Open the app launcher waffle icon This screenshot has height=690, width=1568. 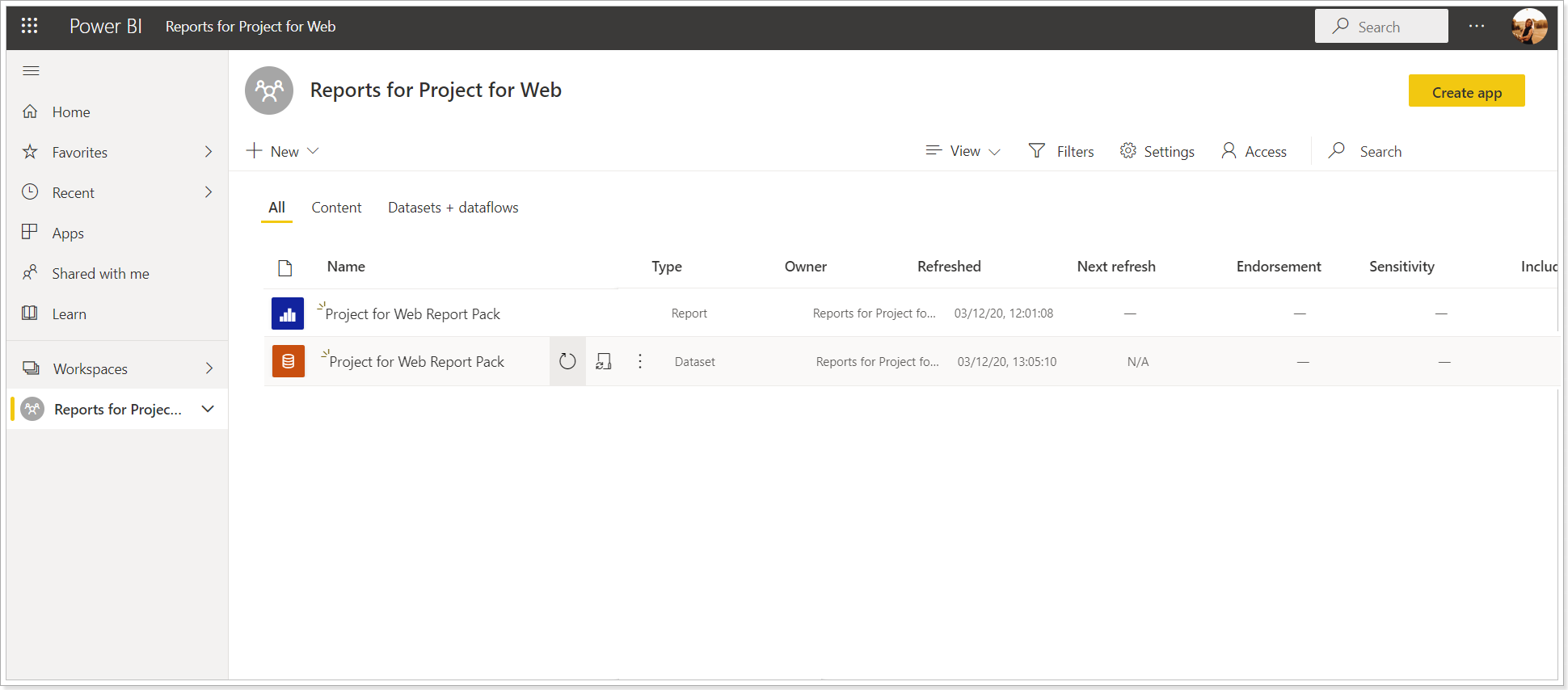coord(30,26)
